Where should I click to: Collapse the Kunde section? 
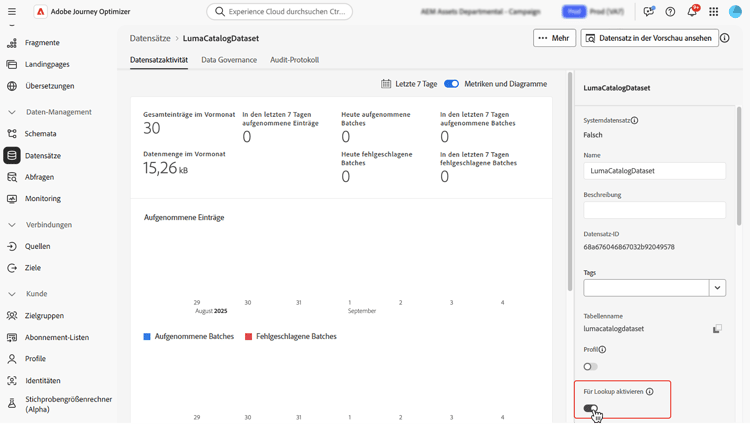tap(12, 294)
